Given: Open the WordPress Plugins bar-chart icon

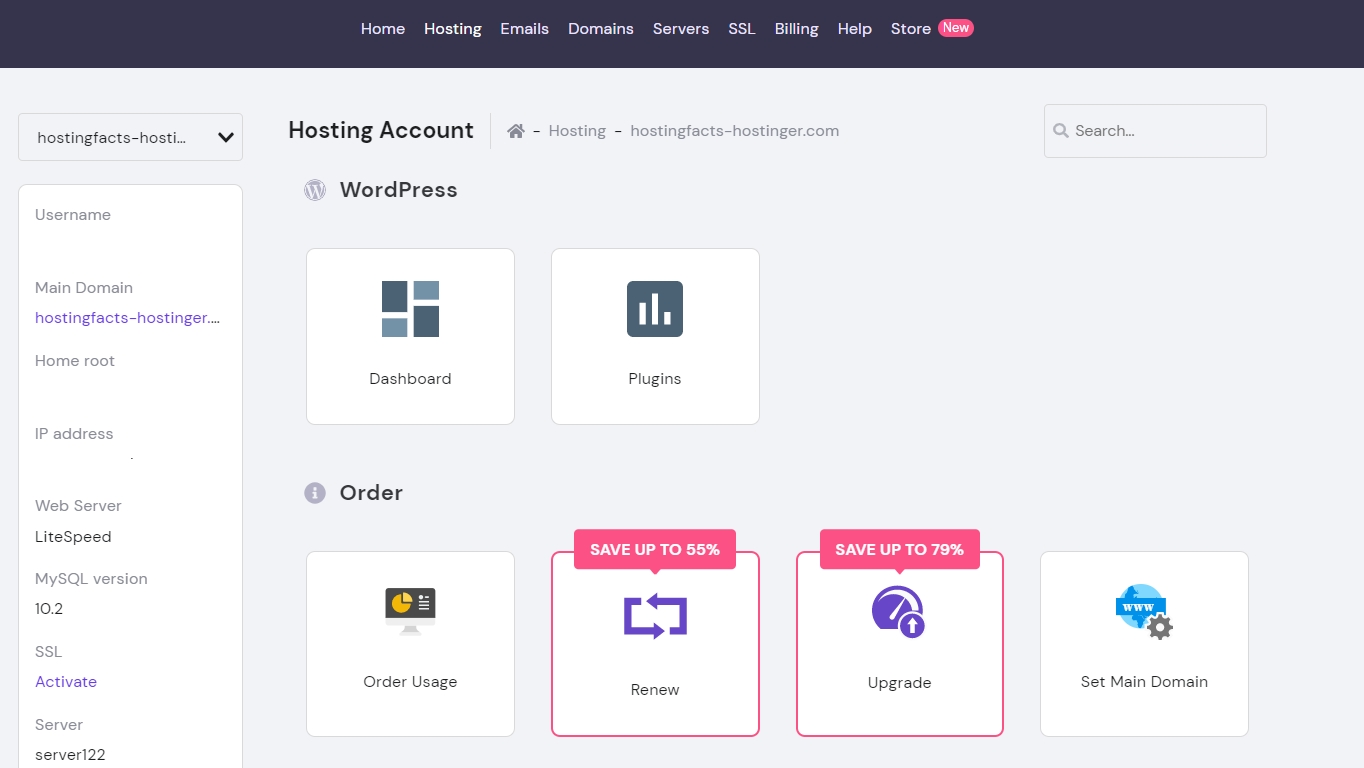Looking at the screenshot, I should (x=655, y=309).
